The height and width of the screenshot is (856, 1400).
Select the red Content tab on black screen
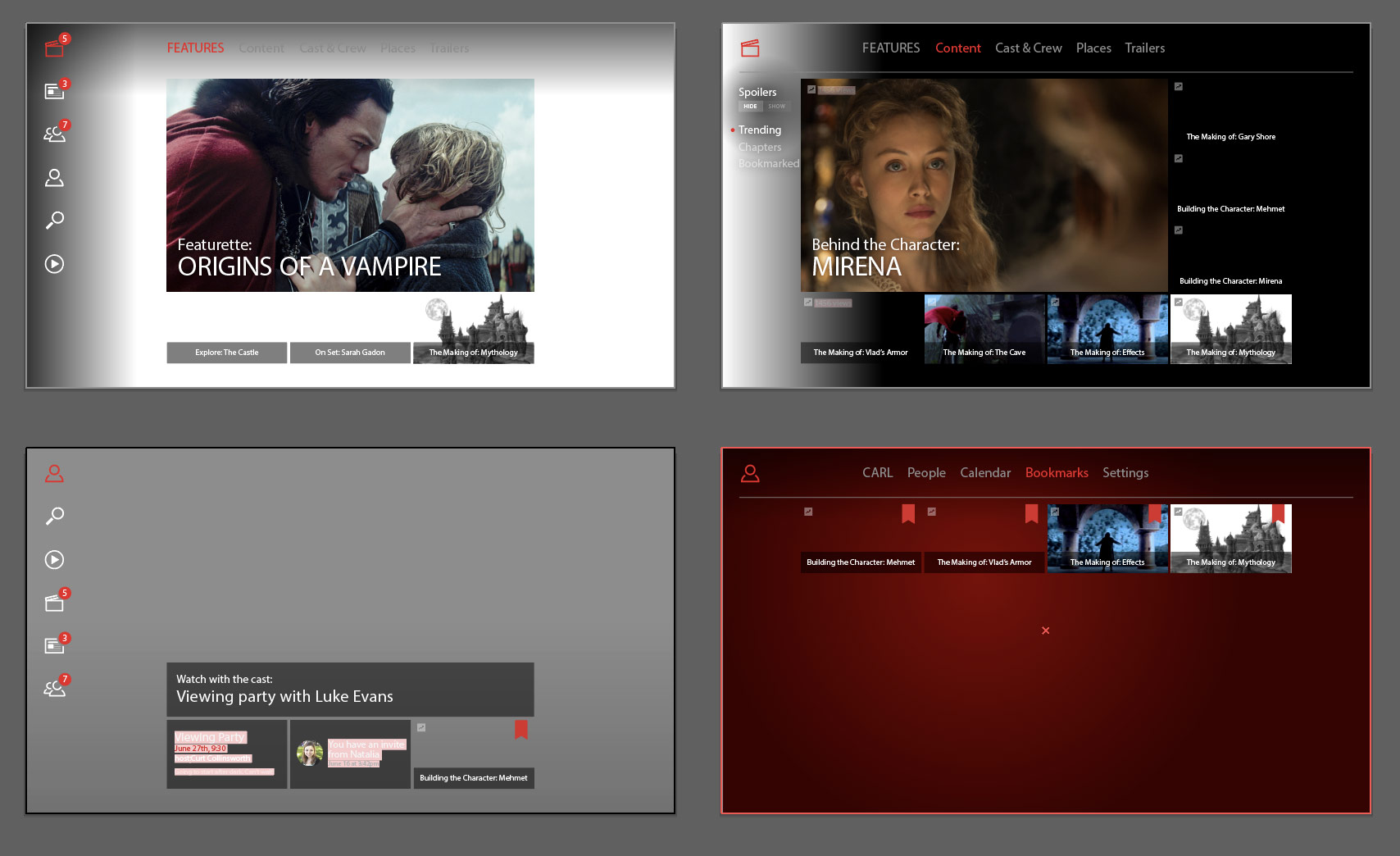pos(958,48)
